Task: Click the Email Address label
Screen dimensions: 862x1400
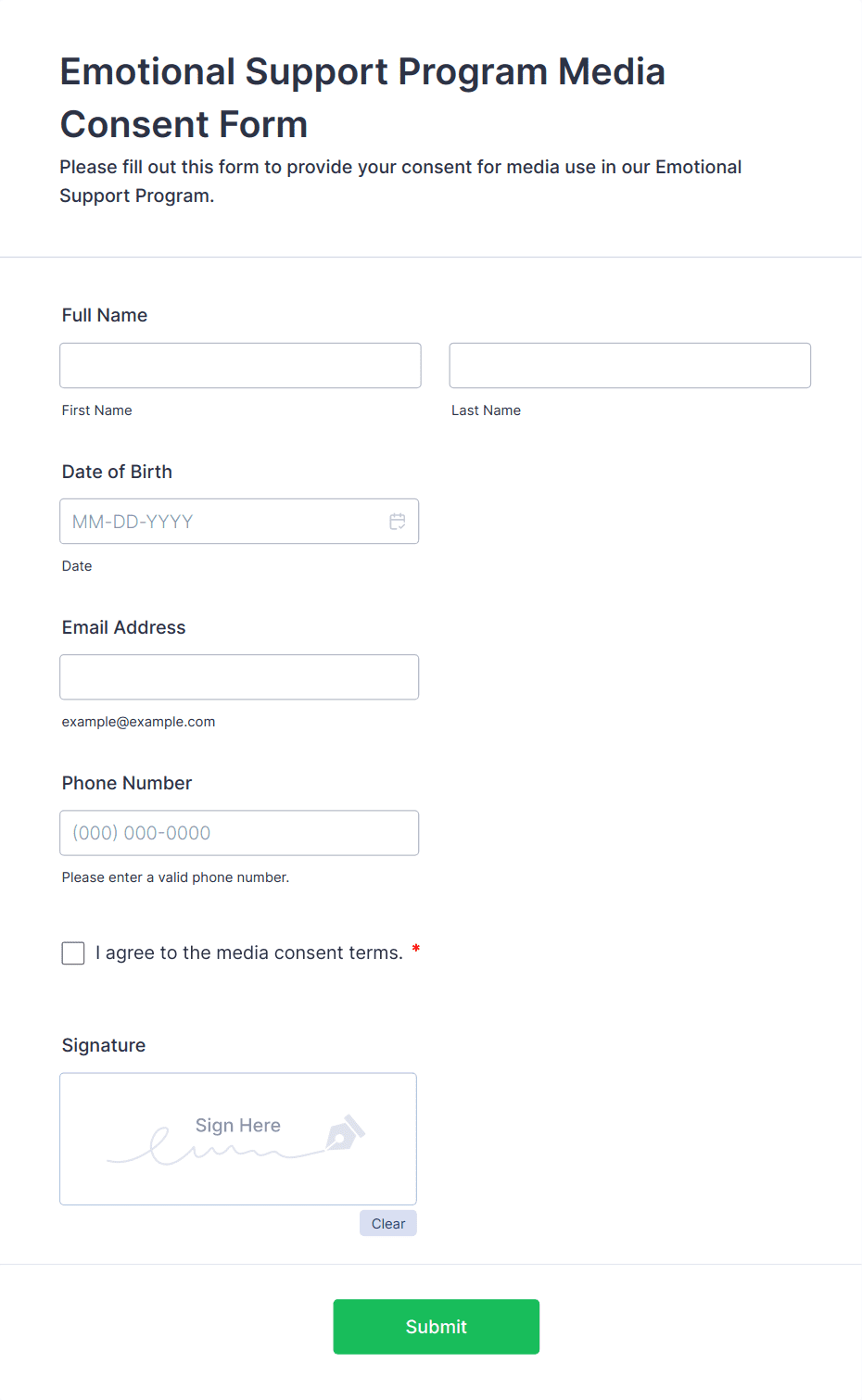Action: click(x=123, y=627)
